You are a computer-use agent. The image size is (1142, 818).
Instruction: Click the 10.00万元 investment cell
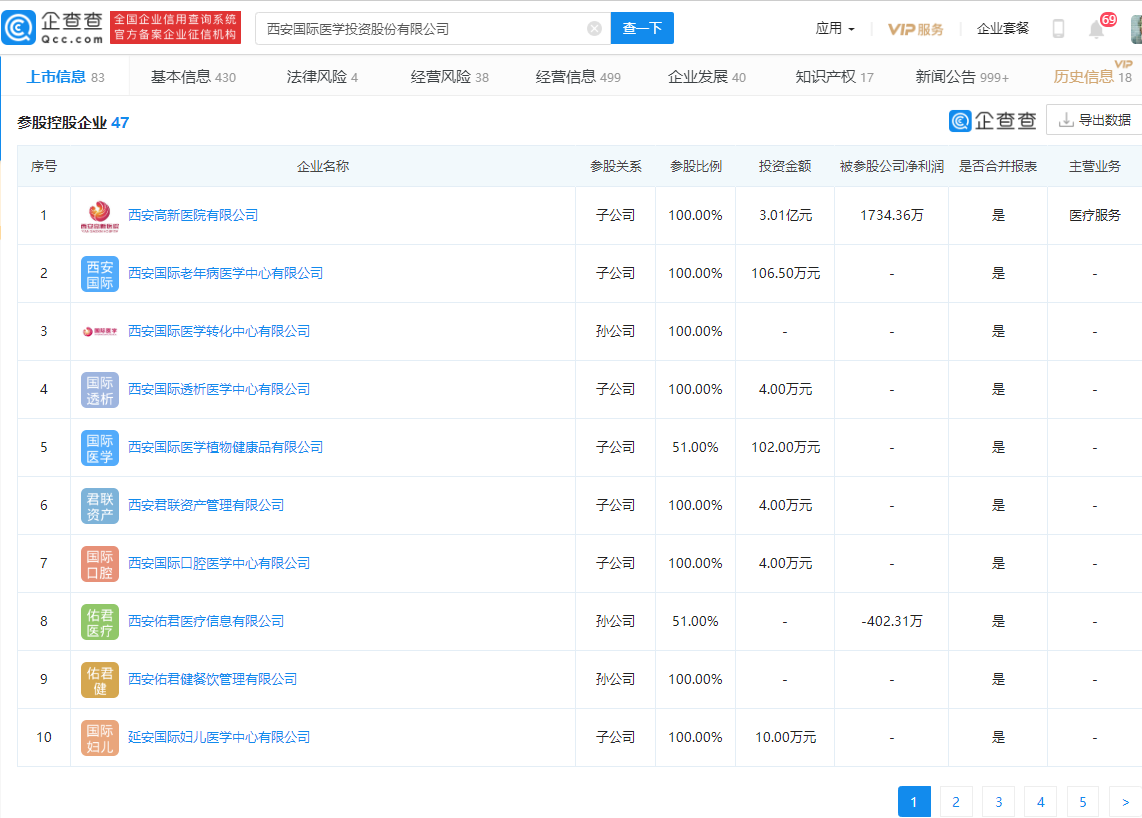click(x=785, y=737)
